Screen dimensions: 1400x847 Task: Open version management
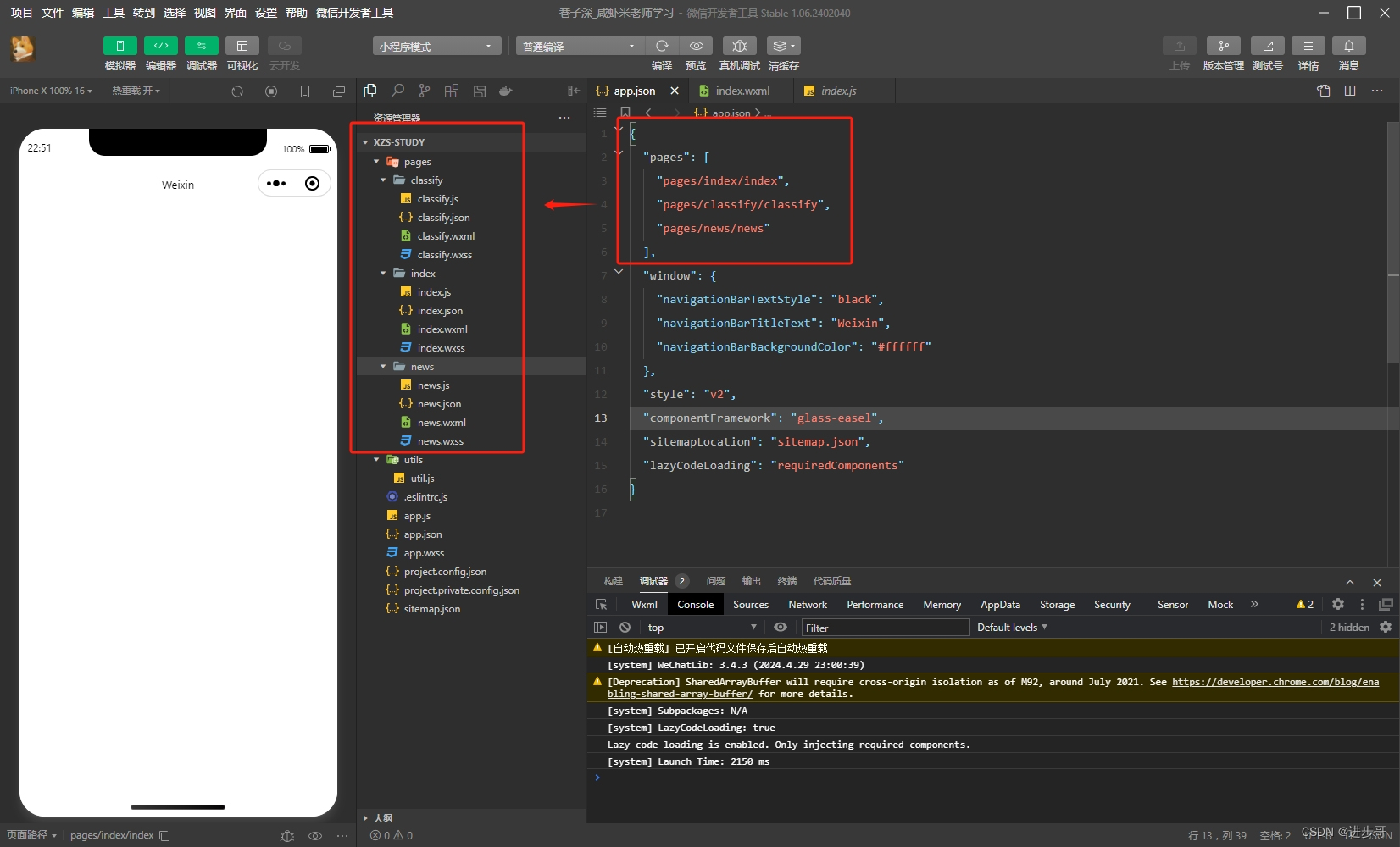(1223, 46)
